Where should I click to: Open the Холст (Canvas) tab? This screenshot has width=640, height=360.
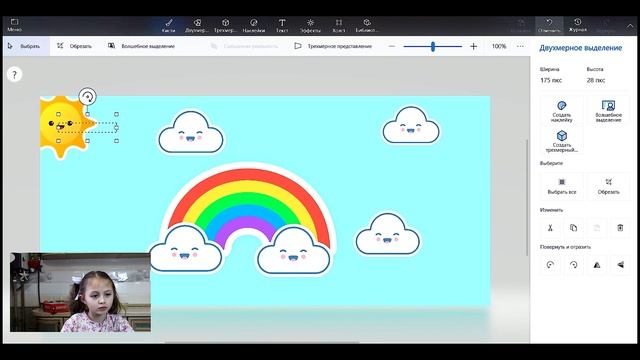tap(338, 25)
